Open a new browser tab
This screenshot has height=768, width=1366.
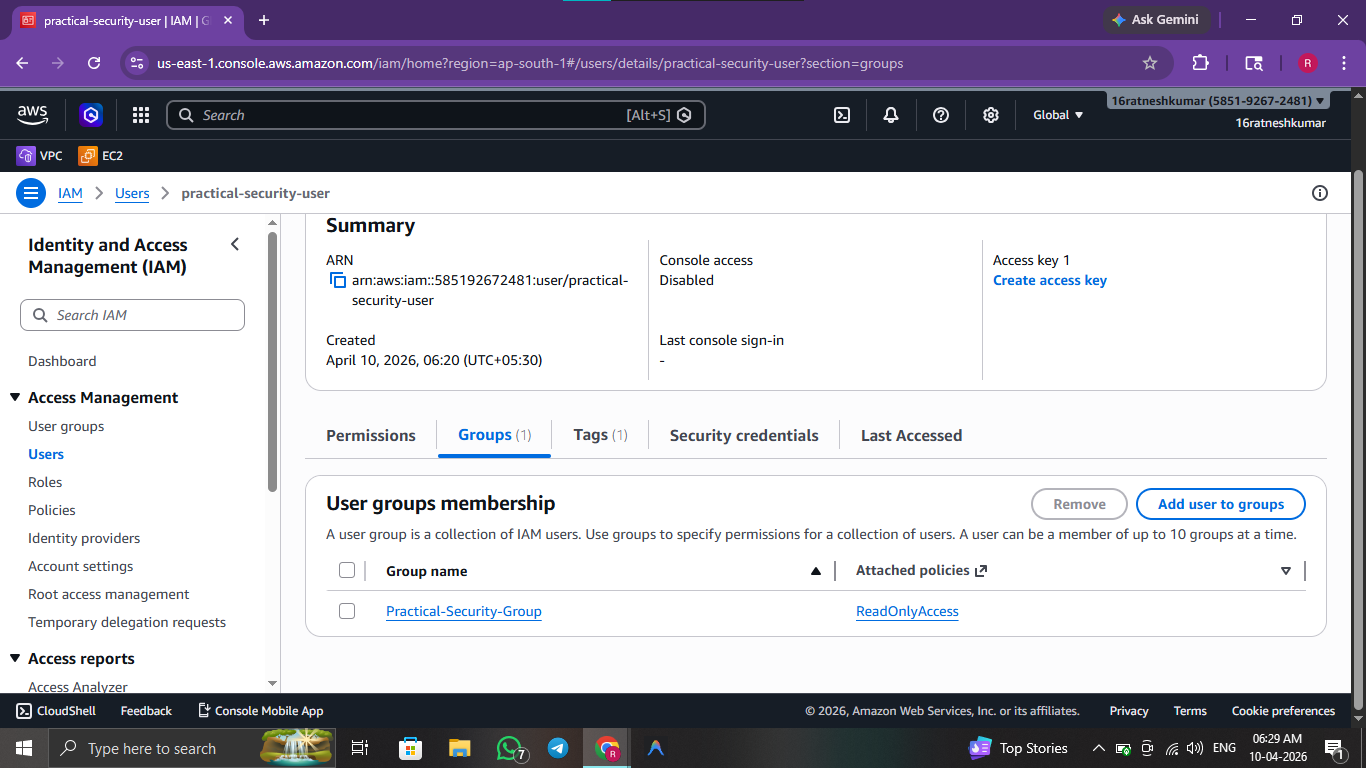(x=264, y=20)
